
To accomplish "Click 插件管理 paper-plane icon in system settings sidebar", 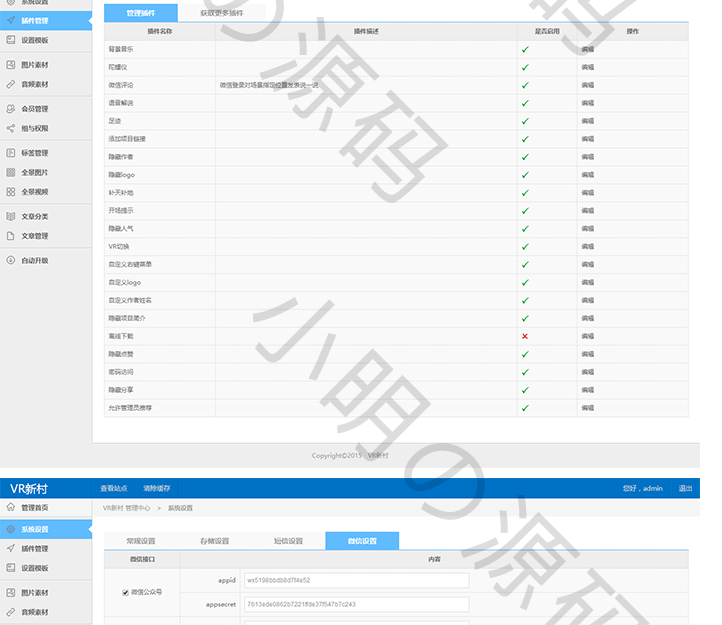I will (11, 548).
